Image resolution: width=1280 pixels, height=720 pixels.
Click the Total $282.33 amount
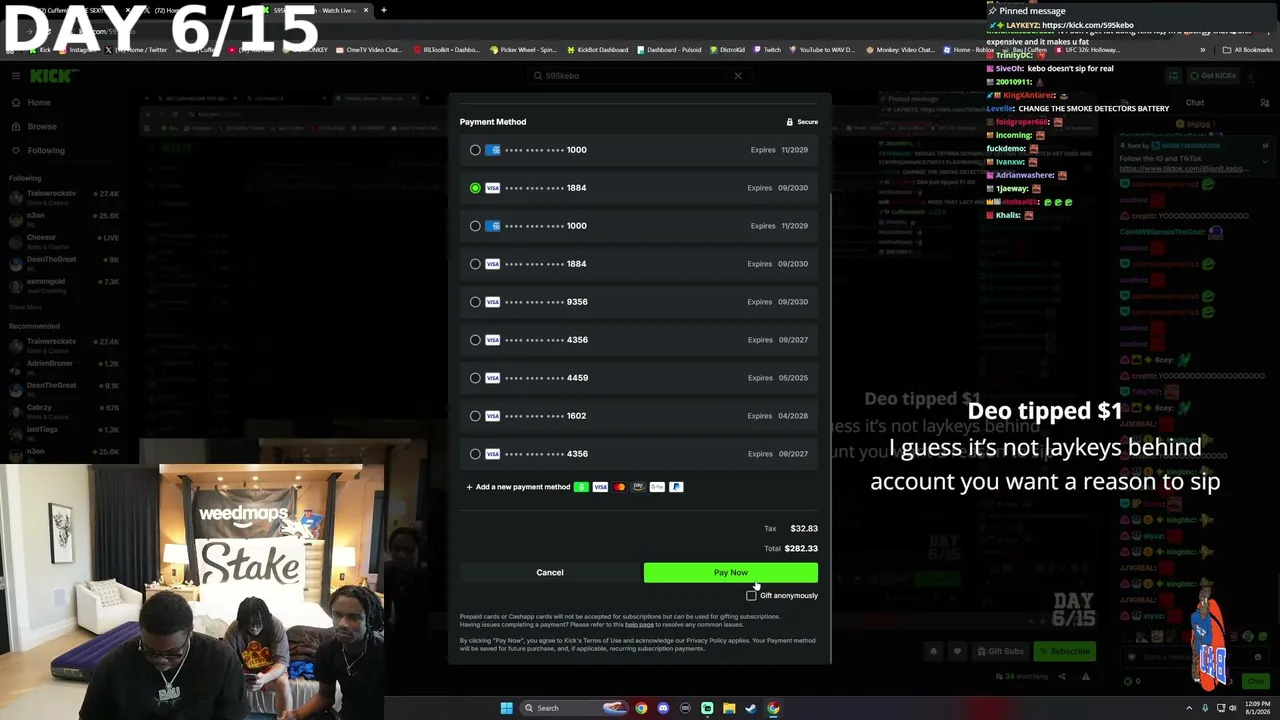point(801,549)
